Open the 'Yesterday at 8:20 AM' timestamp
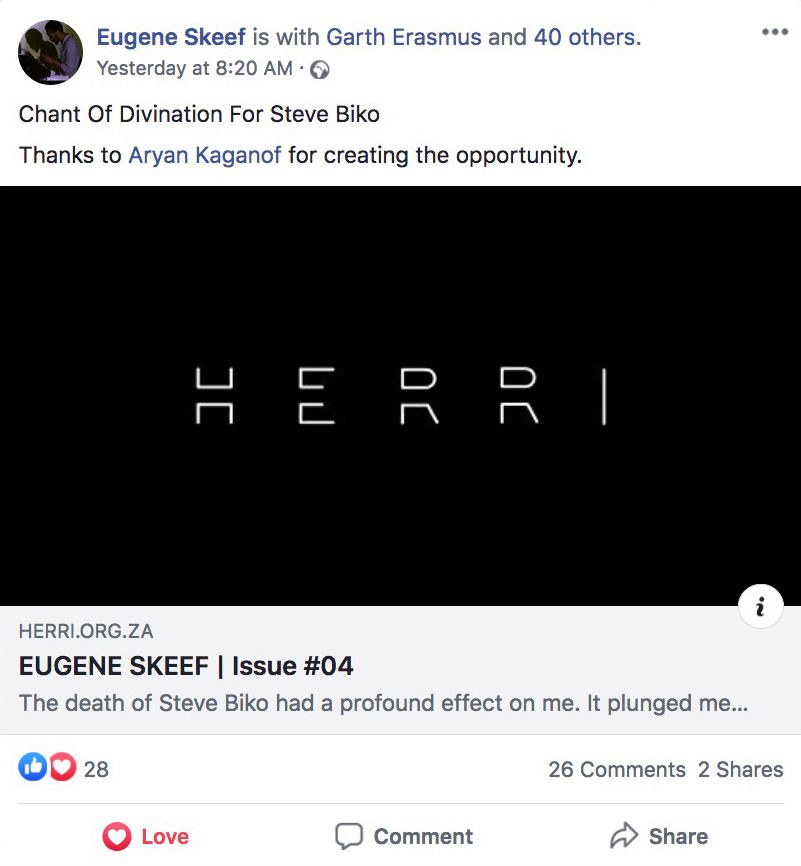Screen dimensions: 801x866 194,68
